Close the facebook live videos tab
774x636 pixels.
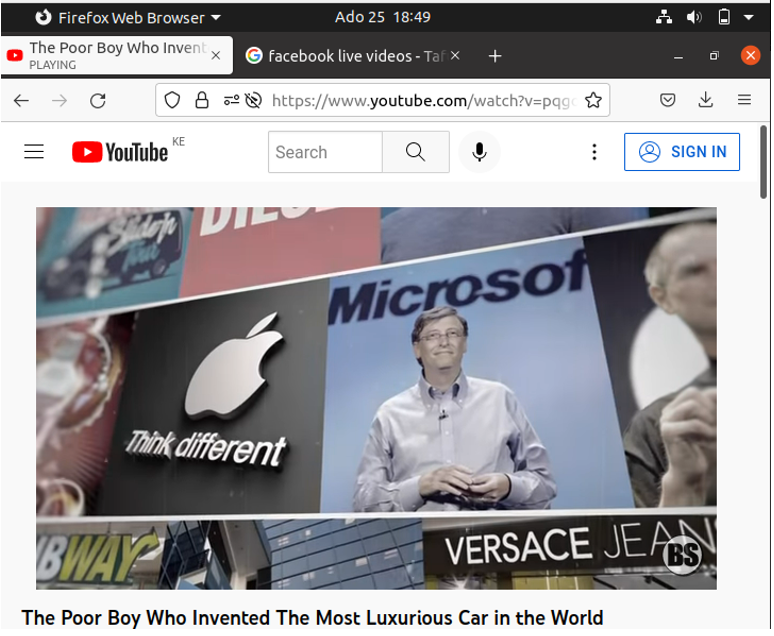[455, 56]
